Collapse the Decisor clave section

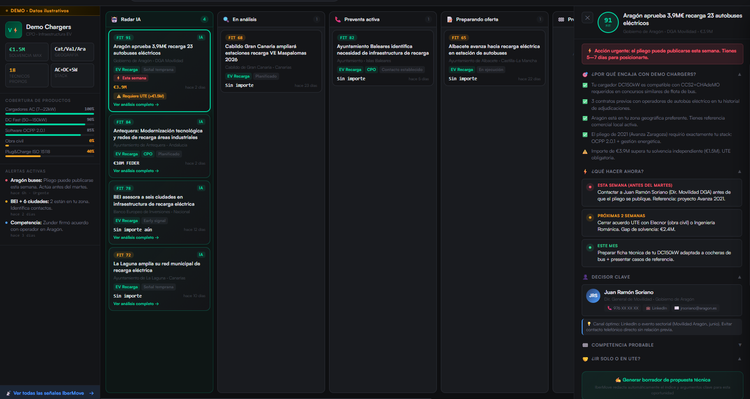739,277
